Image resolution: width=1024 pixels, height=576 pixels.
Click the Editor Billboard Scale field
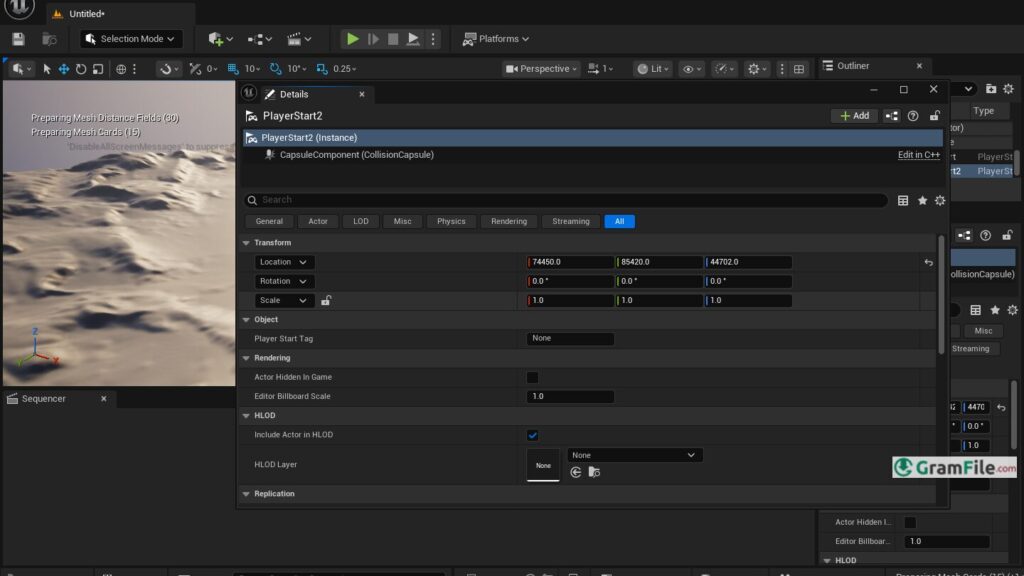pos(570,396)
